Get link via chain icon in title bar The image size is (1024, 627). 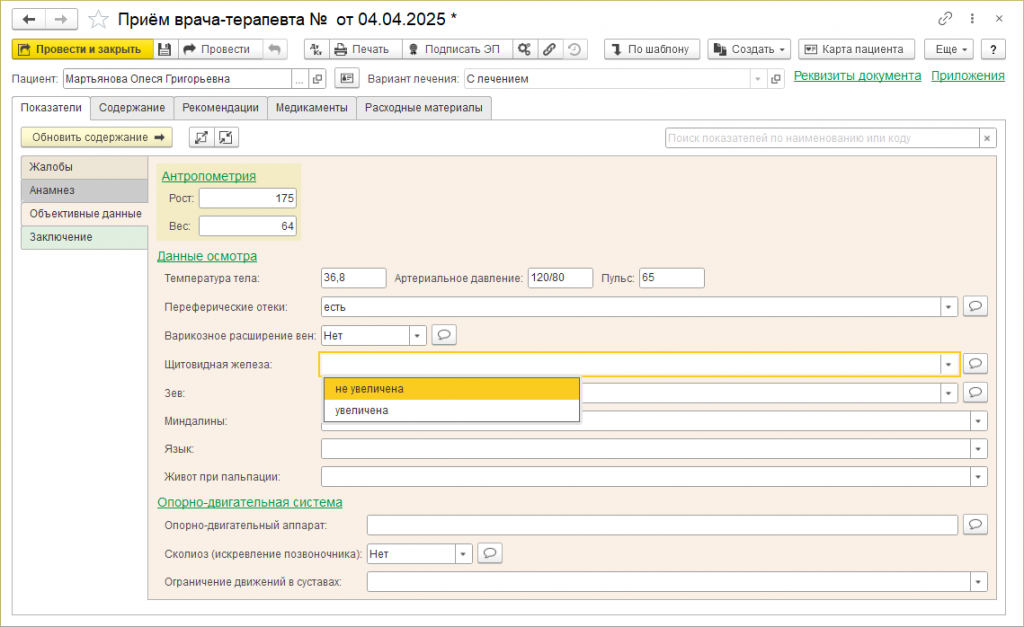945,19
